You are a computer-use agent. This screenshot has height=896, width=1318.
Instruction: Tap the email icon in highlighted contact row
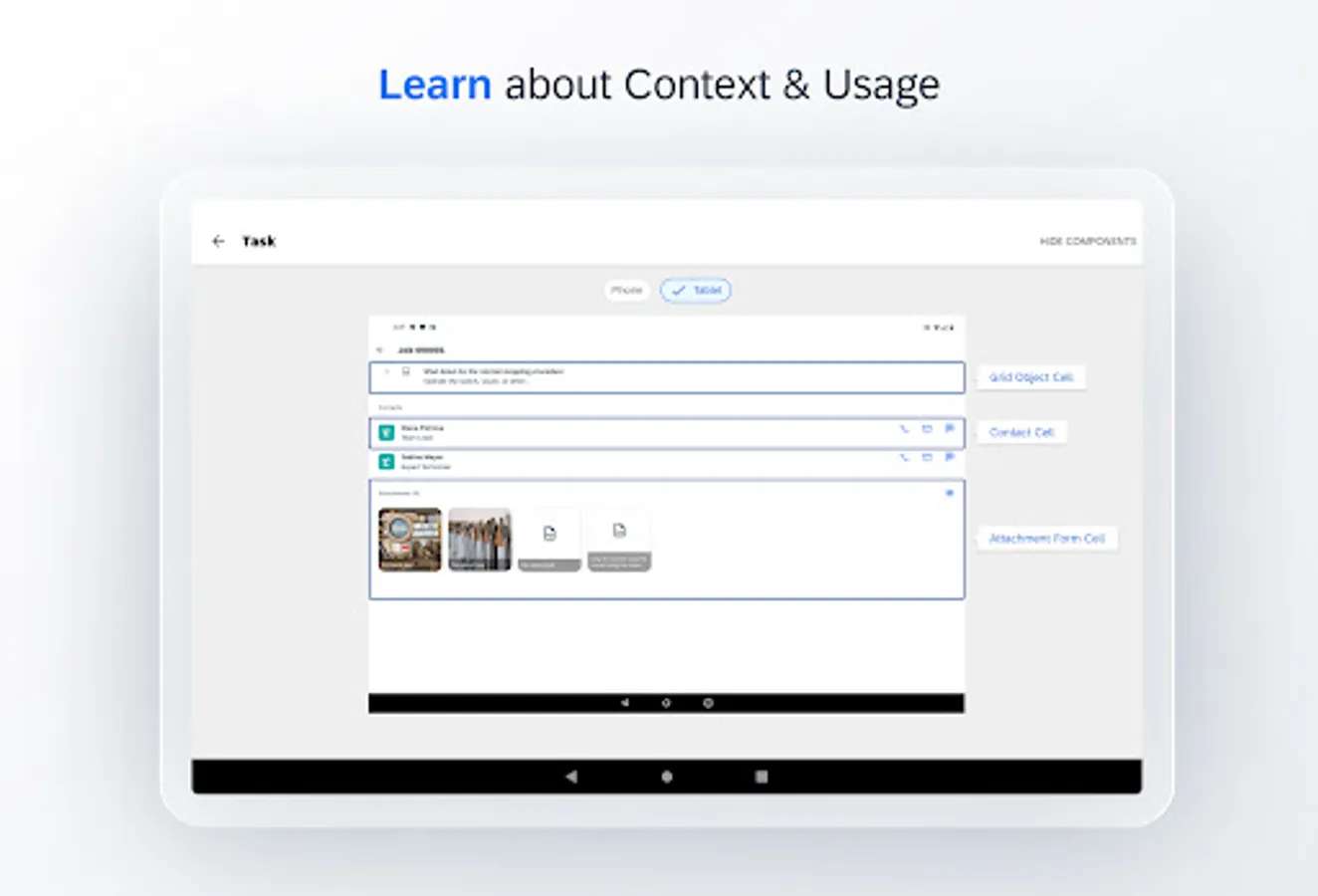click(927, 429)
